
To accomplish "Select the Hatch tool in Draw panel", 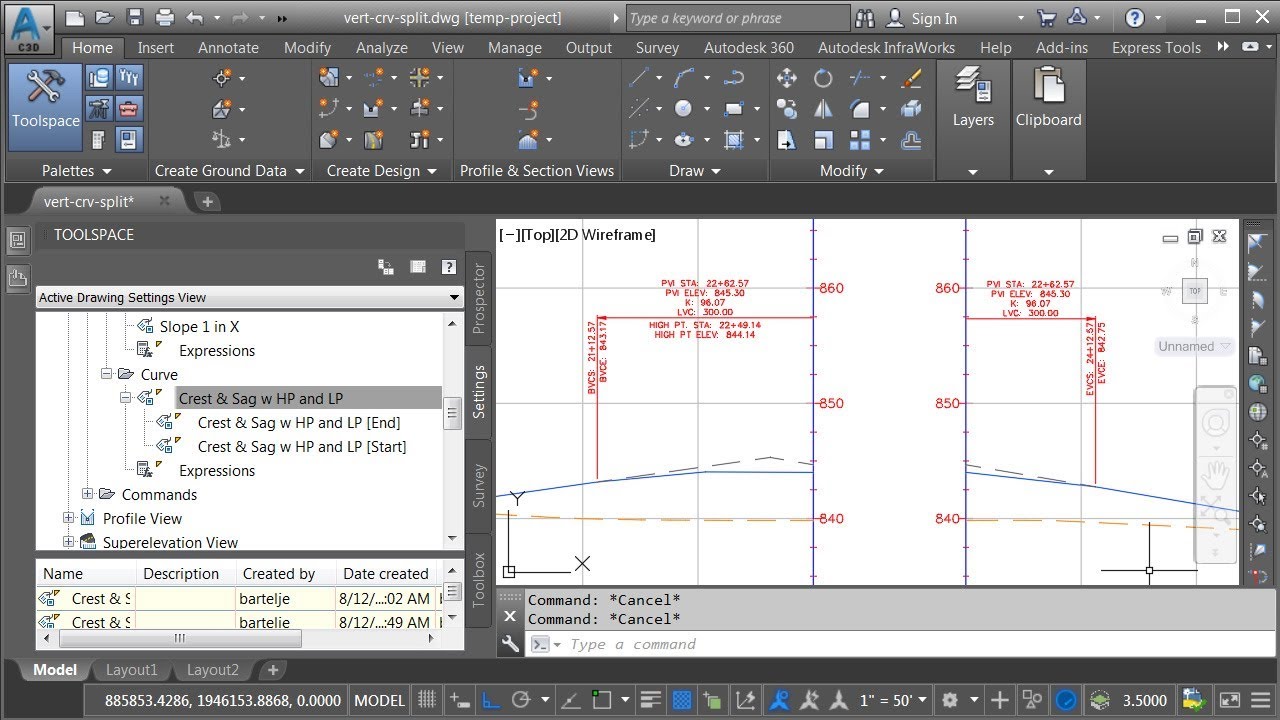I will [733, 140].
